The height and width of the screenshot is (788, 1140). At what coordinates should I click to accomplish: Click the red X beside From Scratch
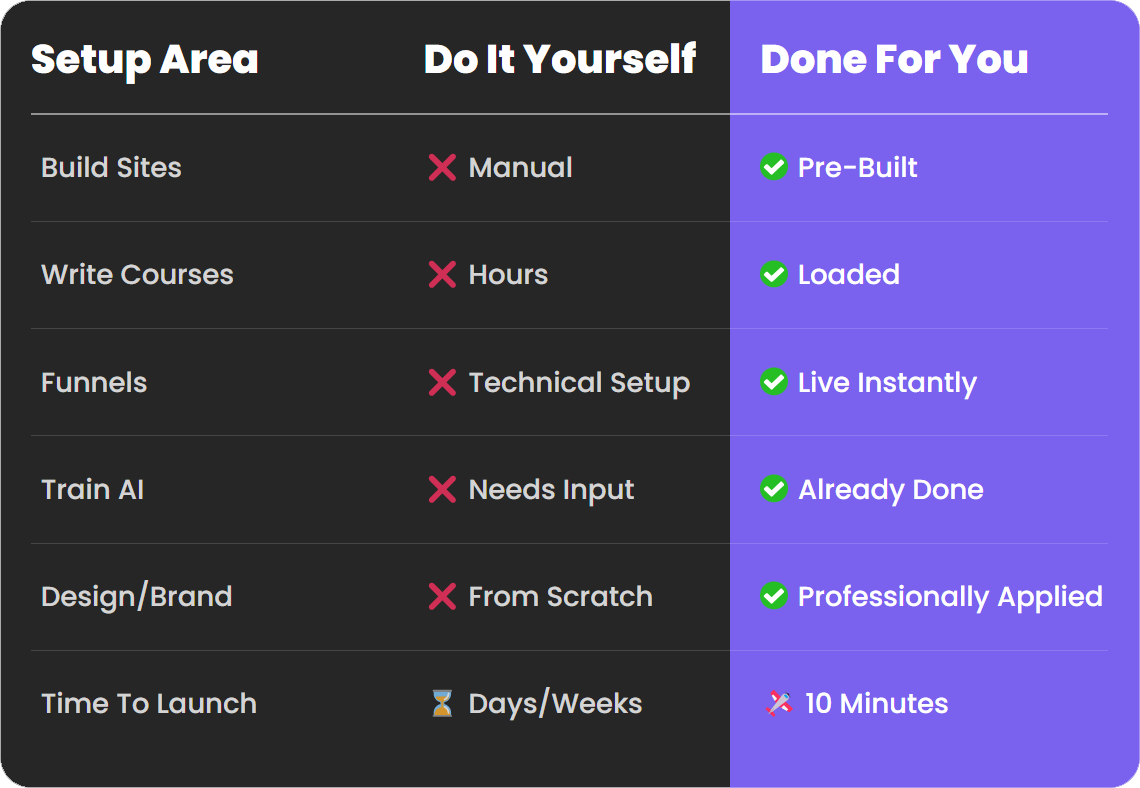click(442, 596)
